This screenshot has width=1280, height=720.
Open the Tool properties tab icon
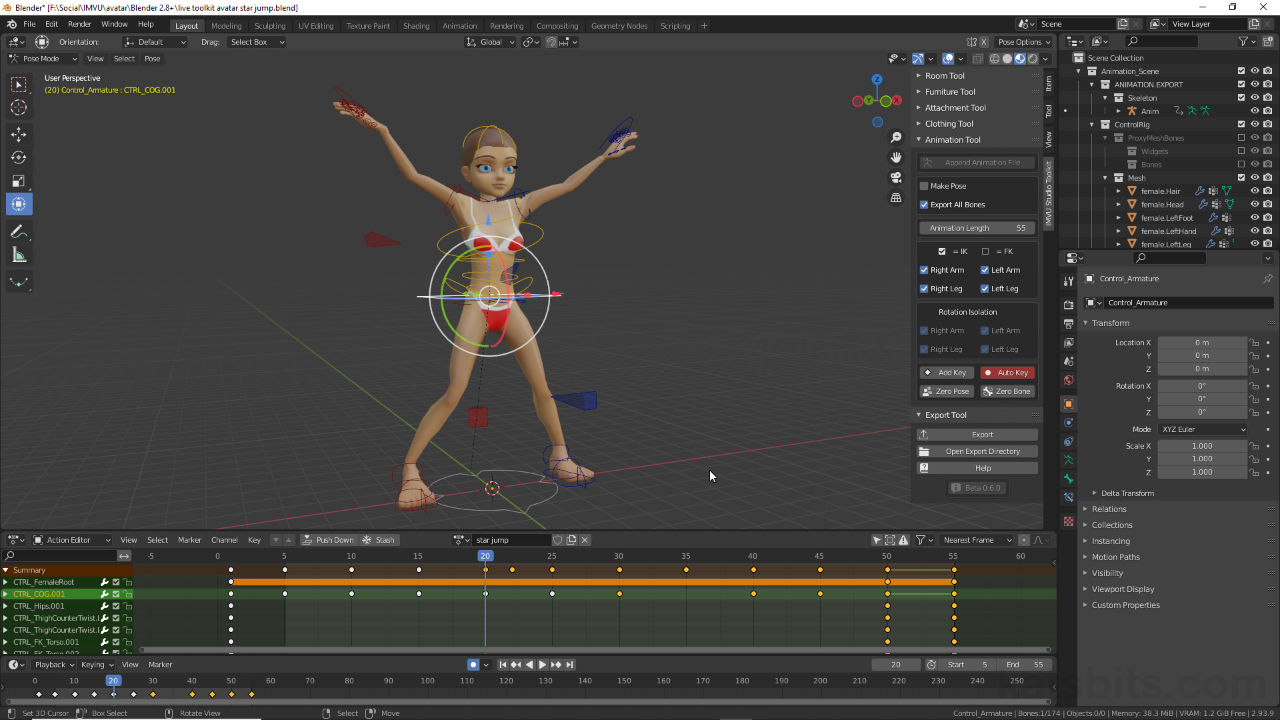(x=1068, y=281)
